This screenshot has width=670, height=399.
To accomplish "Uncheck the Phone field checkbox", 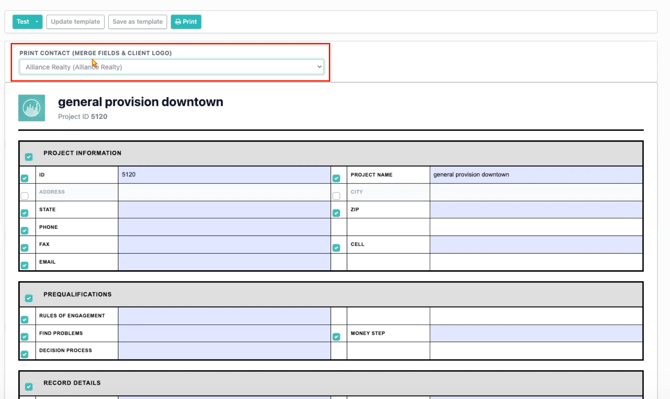I will (25, 230).
